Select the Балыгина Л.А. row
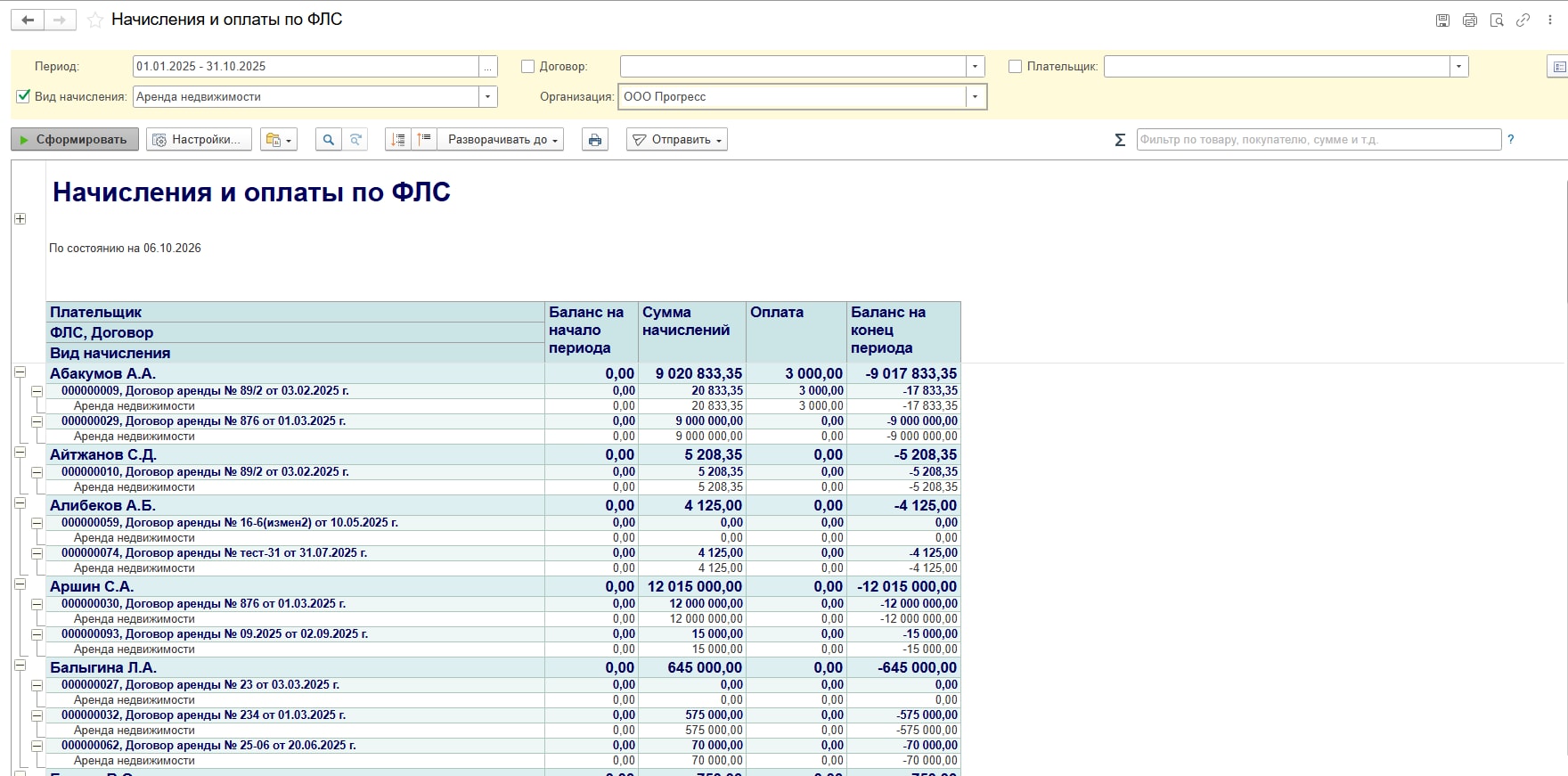Screen dimensions: 1568x776 coord(503,668)
